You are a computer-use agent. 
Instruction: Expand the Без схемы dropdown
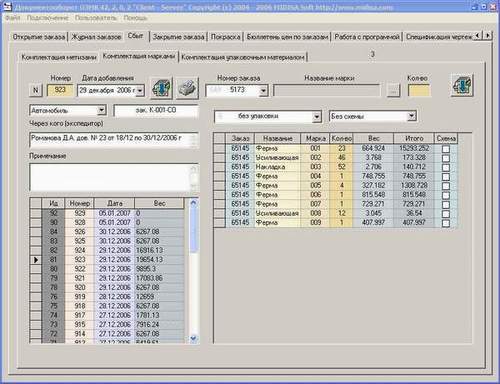[x=412, y=116]
